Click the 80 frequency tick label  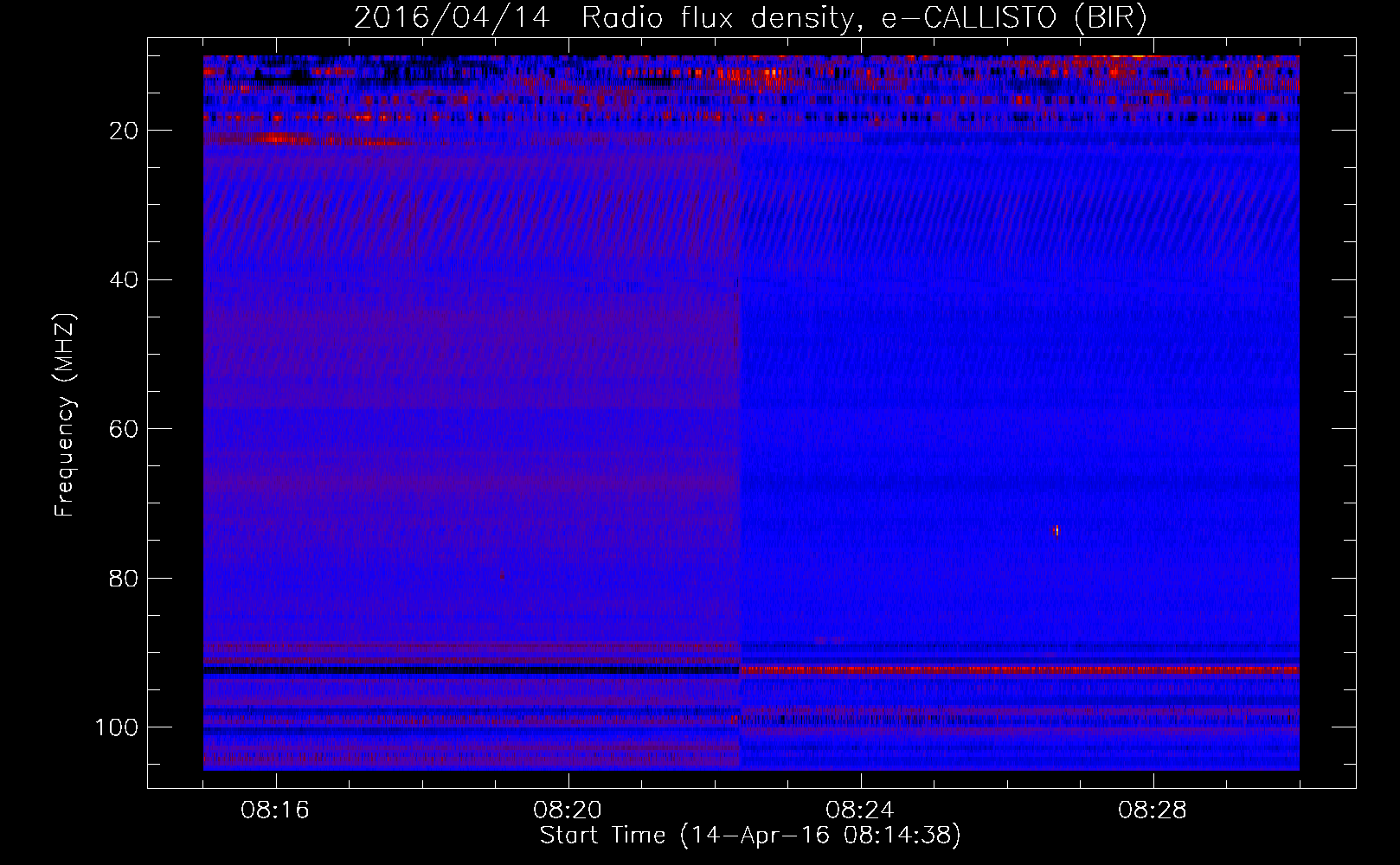tap(125, 578)
